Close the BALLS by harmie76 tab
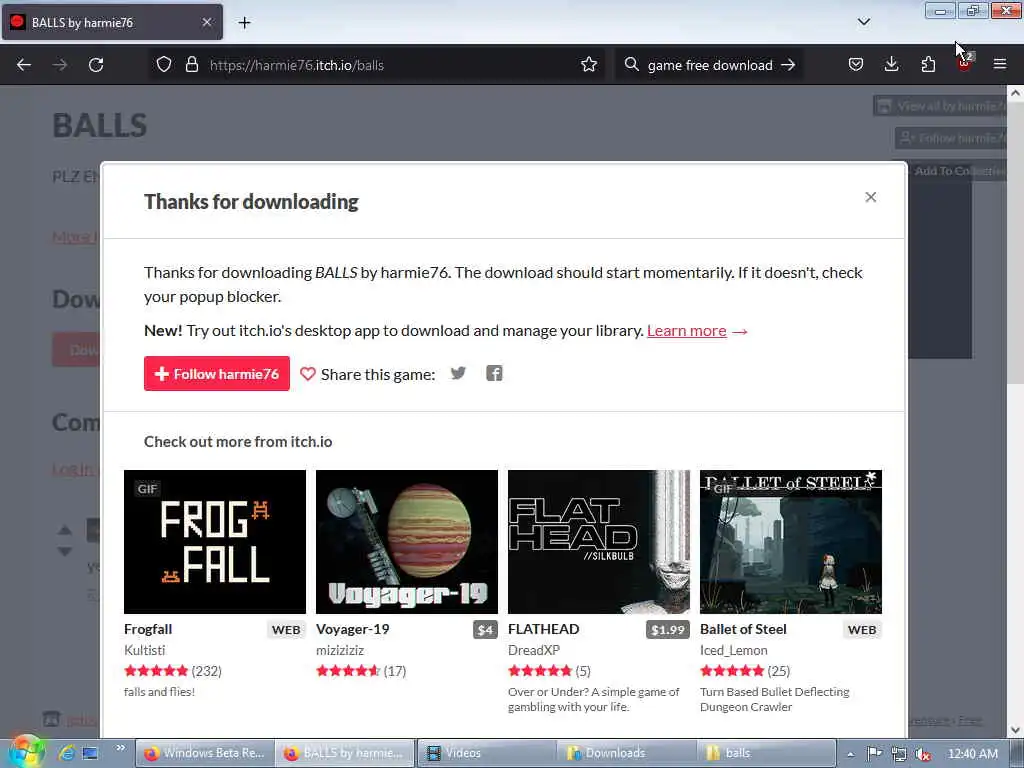The width and height of the screenshot is (1024, 768). pyautogui.click(x=207, y=22)
